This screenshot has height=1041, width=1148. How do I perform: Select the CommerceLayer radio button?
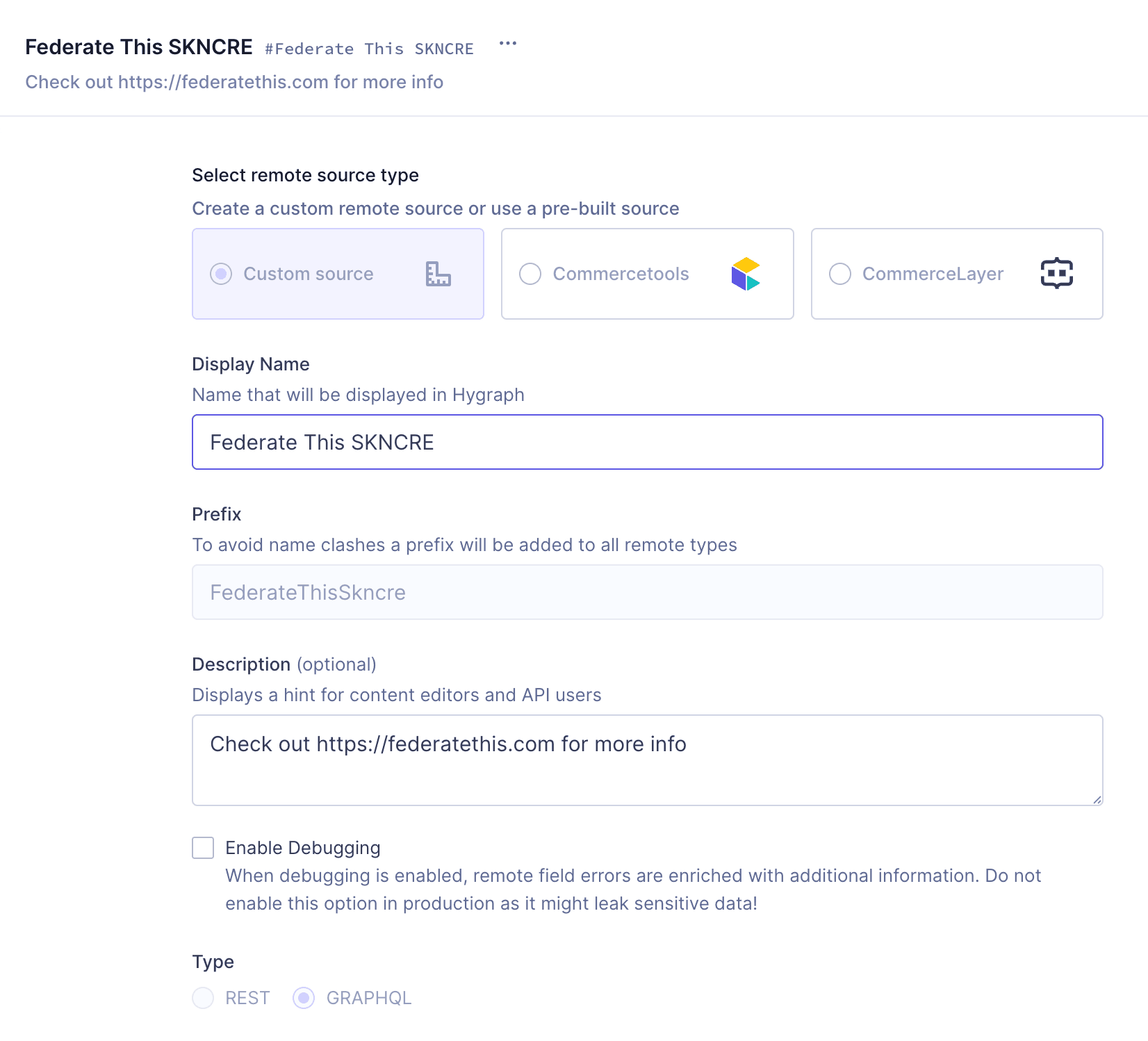(840, 274)
